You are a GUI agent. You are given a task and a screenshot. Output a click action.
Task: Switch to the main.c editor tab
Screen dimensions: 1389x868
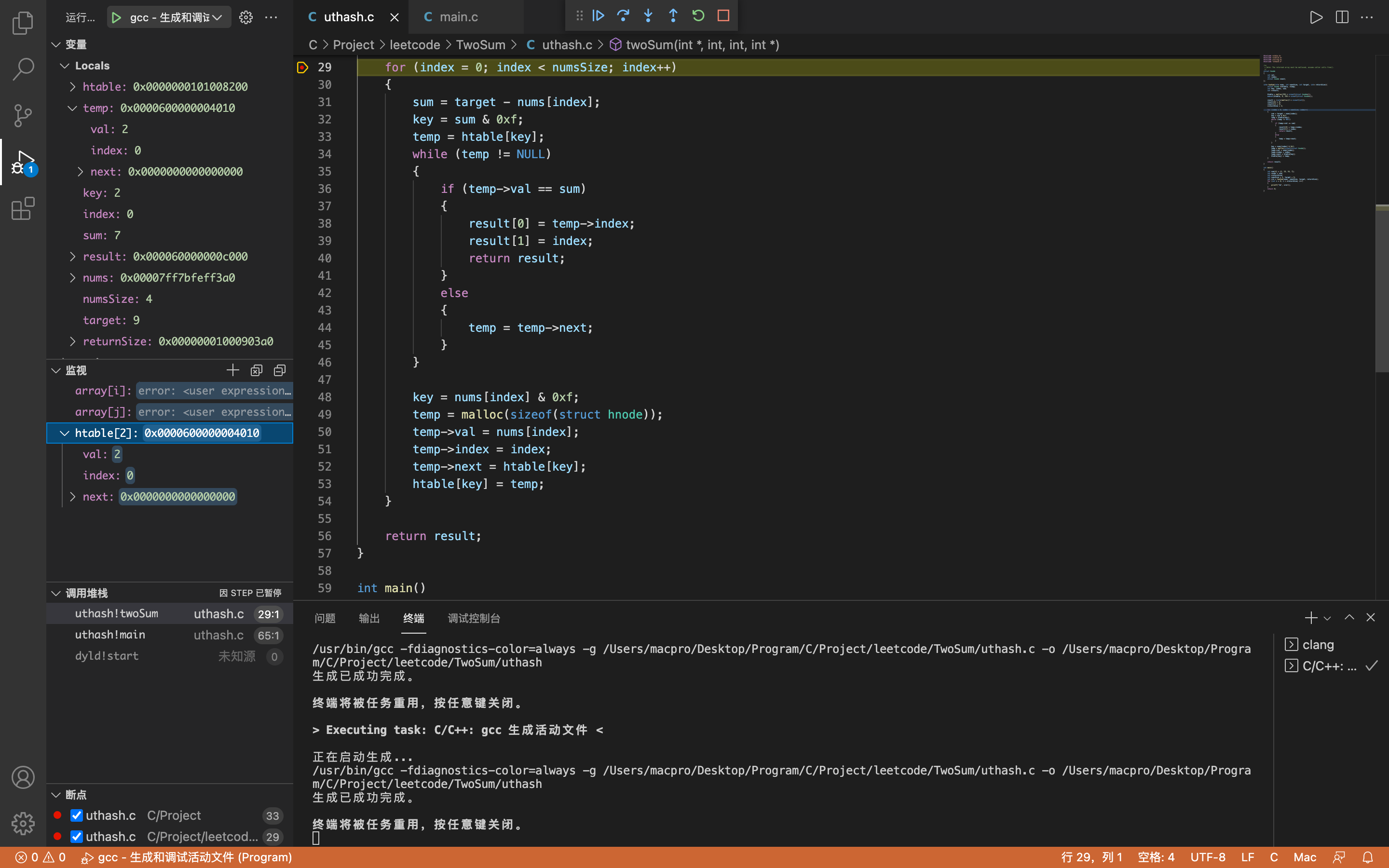pyautogui.click(x=458, y=17)
